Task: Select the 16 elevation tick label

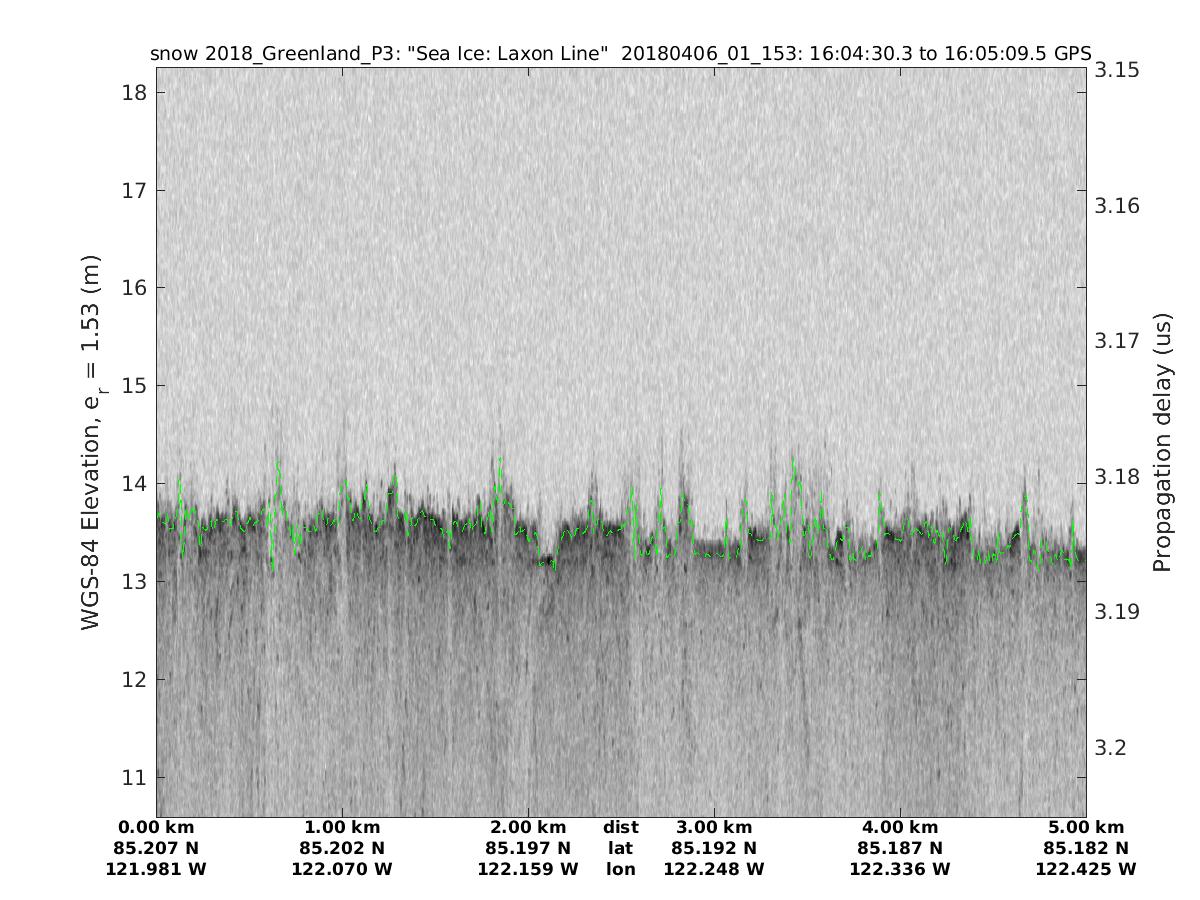Action: (x=134, y=288)
